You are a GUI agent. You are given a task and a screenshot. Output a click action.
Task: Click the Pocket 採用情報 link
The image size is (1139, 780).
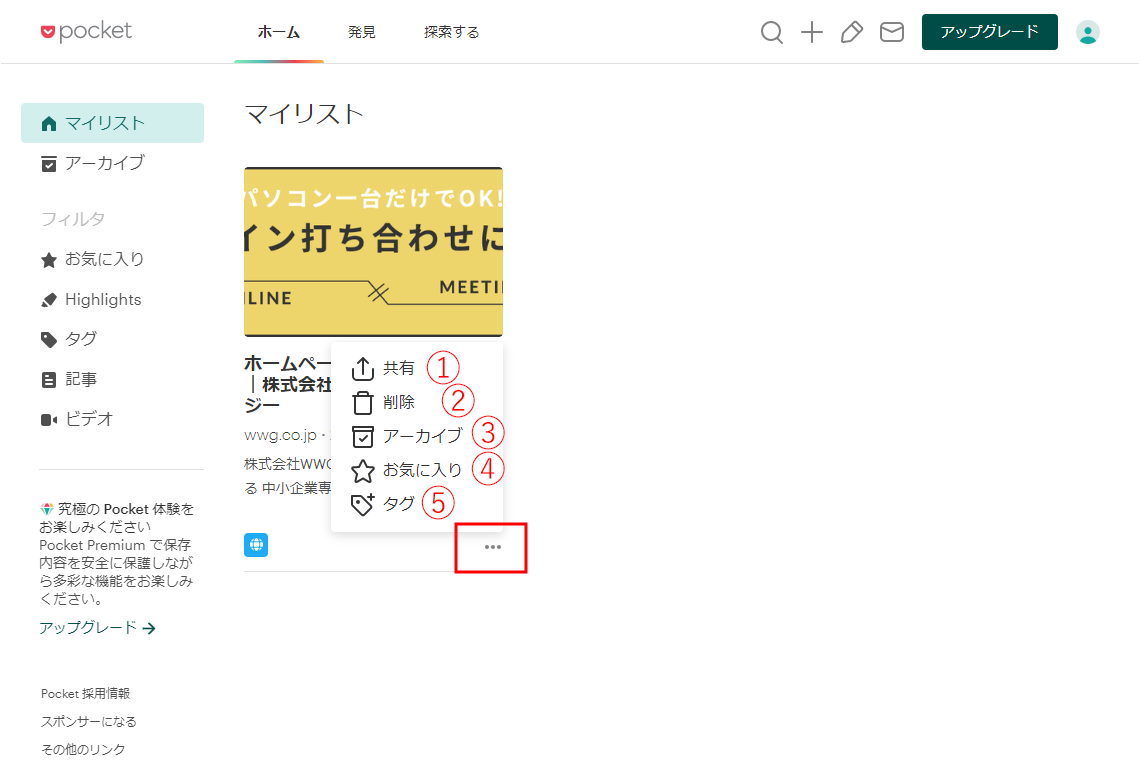[x=85, y=693]
